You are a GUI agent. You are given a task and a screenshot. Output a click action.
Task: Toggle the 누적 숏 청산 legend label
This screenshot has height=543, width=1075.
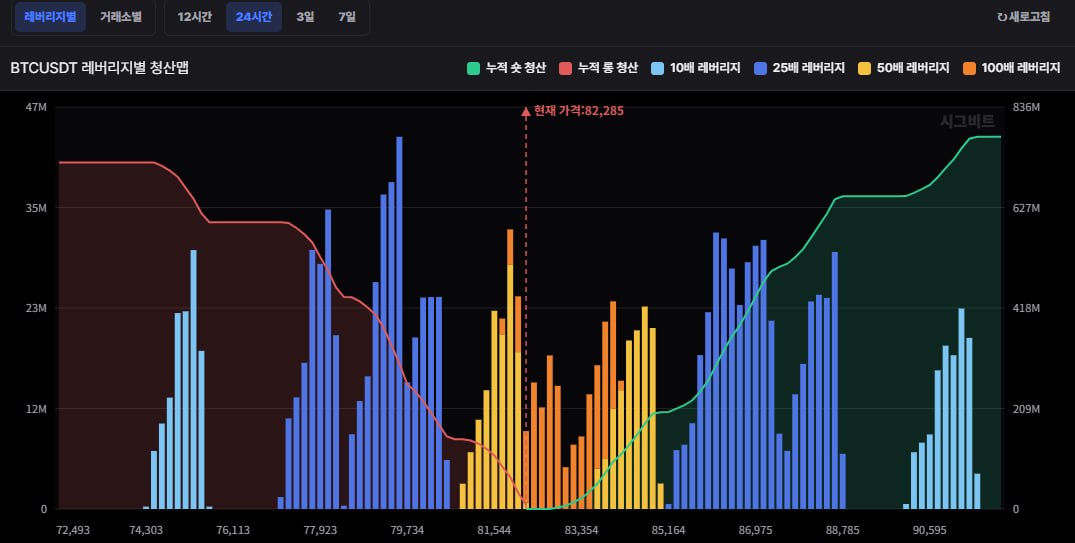[516, 68]
